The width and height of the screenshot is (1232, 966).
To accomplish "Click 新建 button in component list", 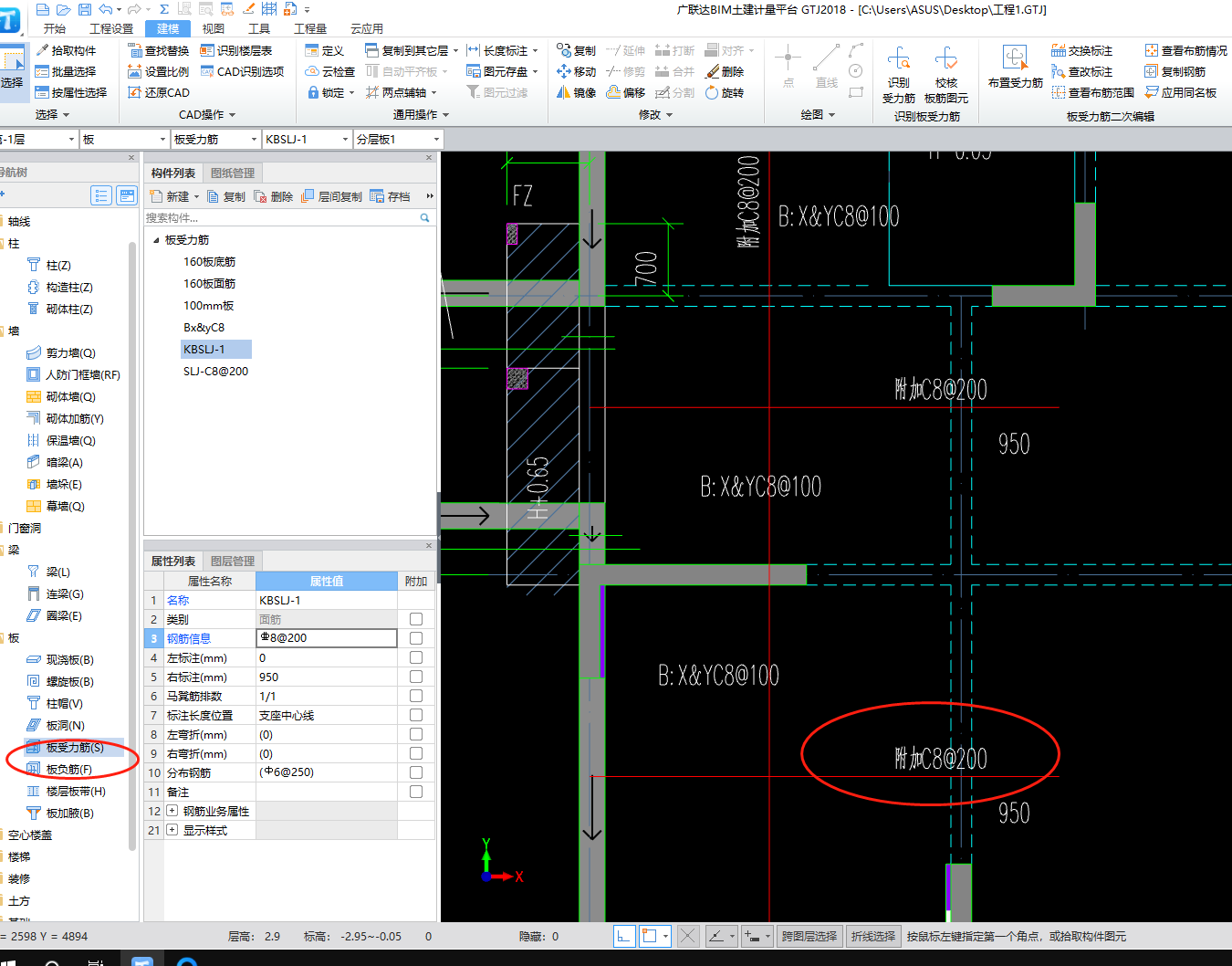I will point(173,196).
